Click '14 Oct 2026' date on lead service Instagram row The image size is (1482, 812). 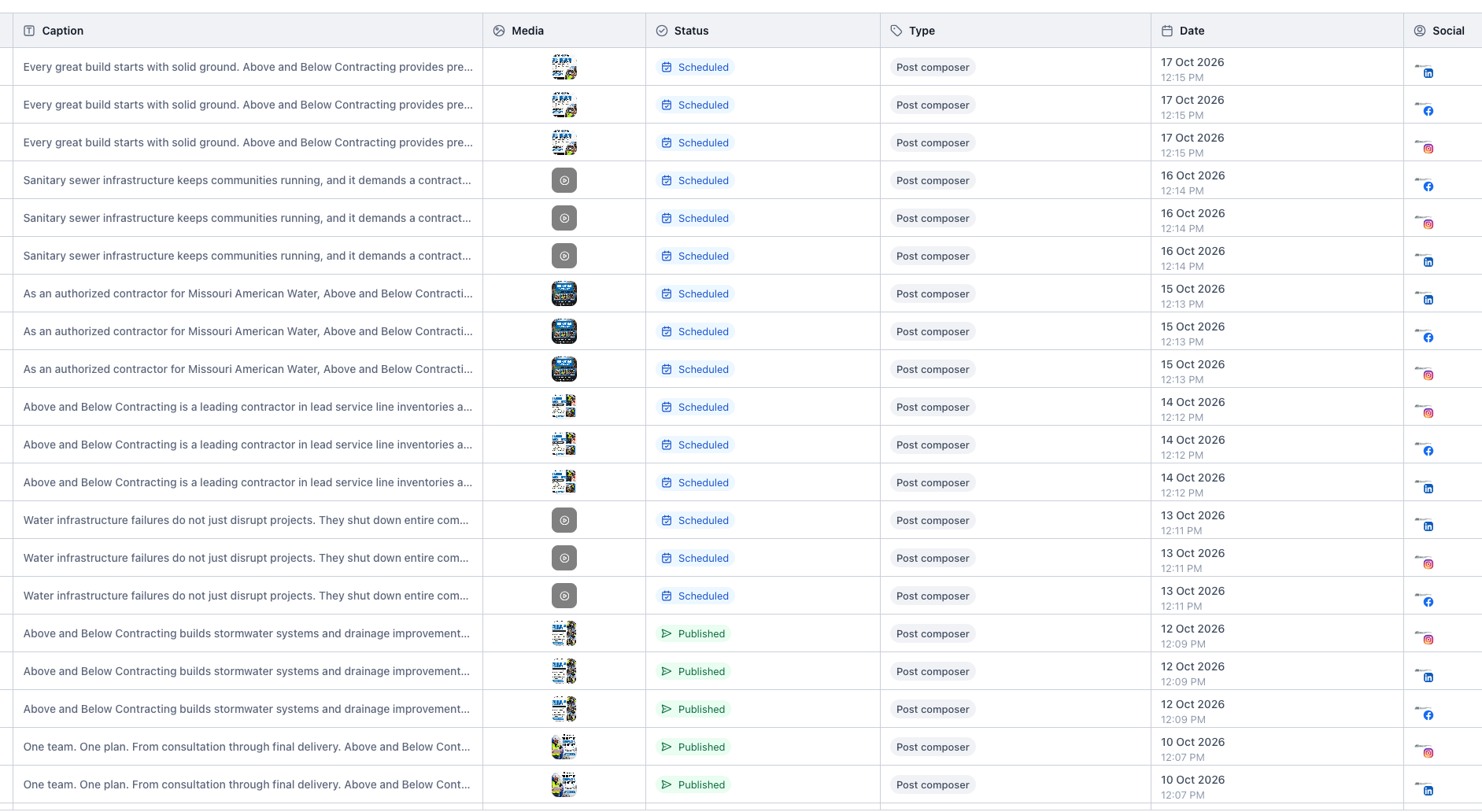(x=1193, y=402)
